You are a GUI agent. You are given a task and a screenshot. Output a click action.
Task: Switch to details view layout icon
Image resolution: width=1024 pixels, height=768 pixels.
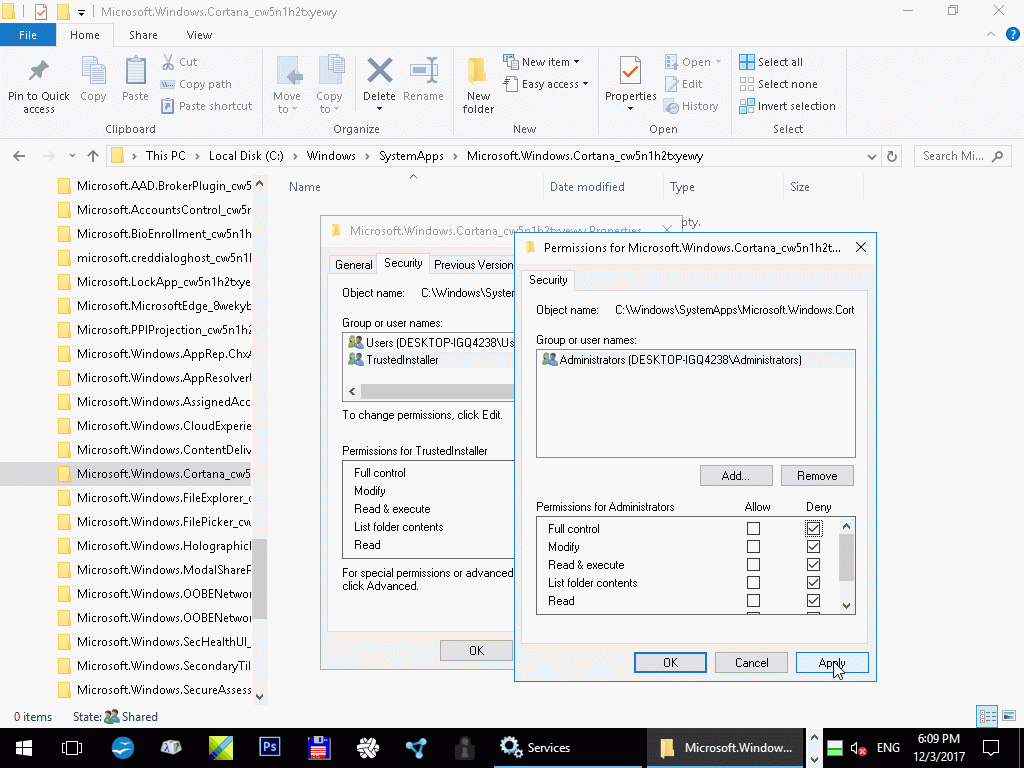click(x=987, y=716)
